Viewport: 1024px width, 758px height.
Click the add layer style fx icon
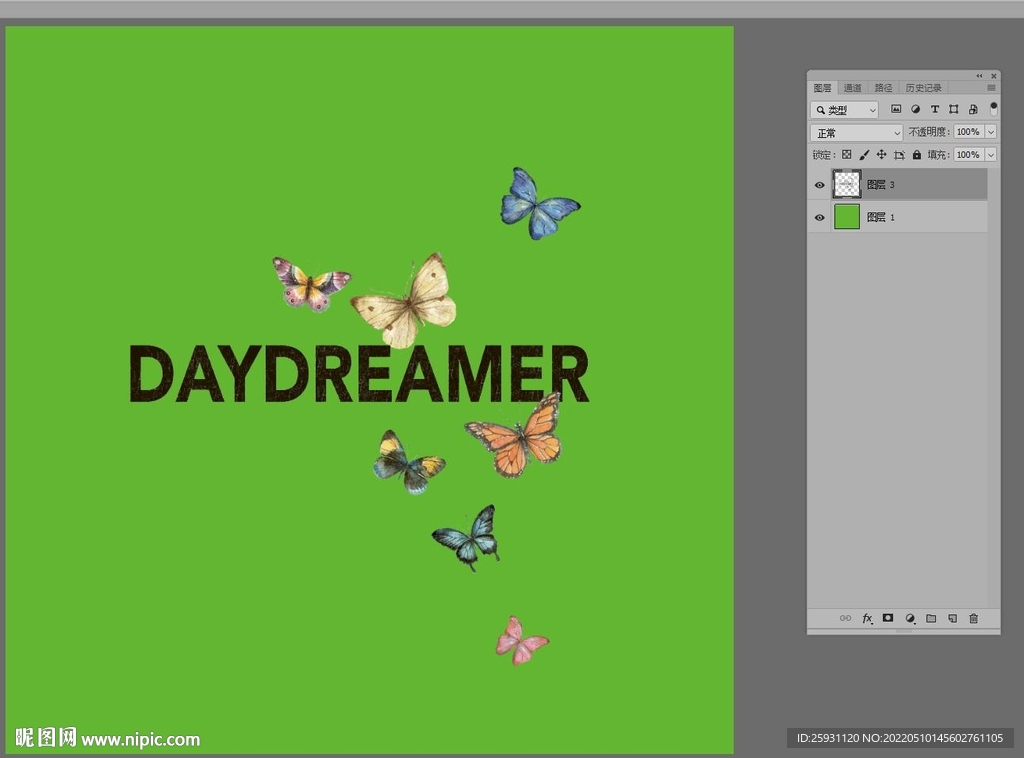pyautogui.click(x=867, y=619)
